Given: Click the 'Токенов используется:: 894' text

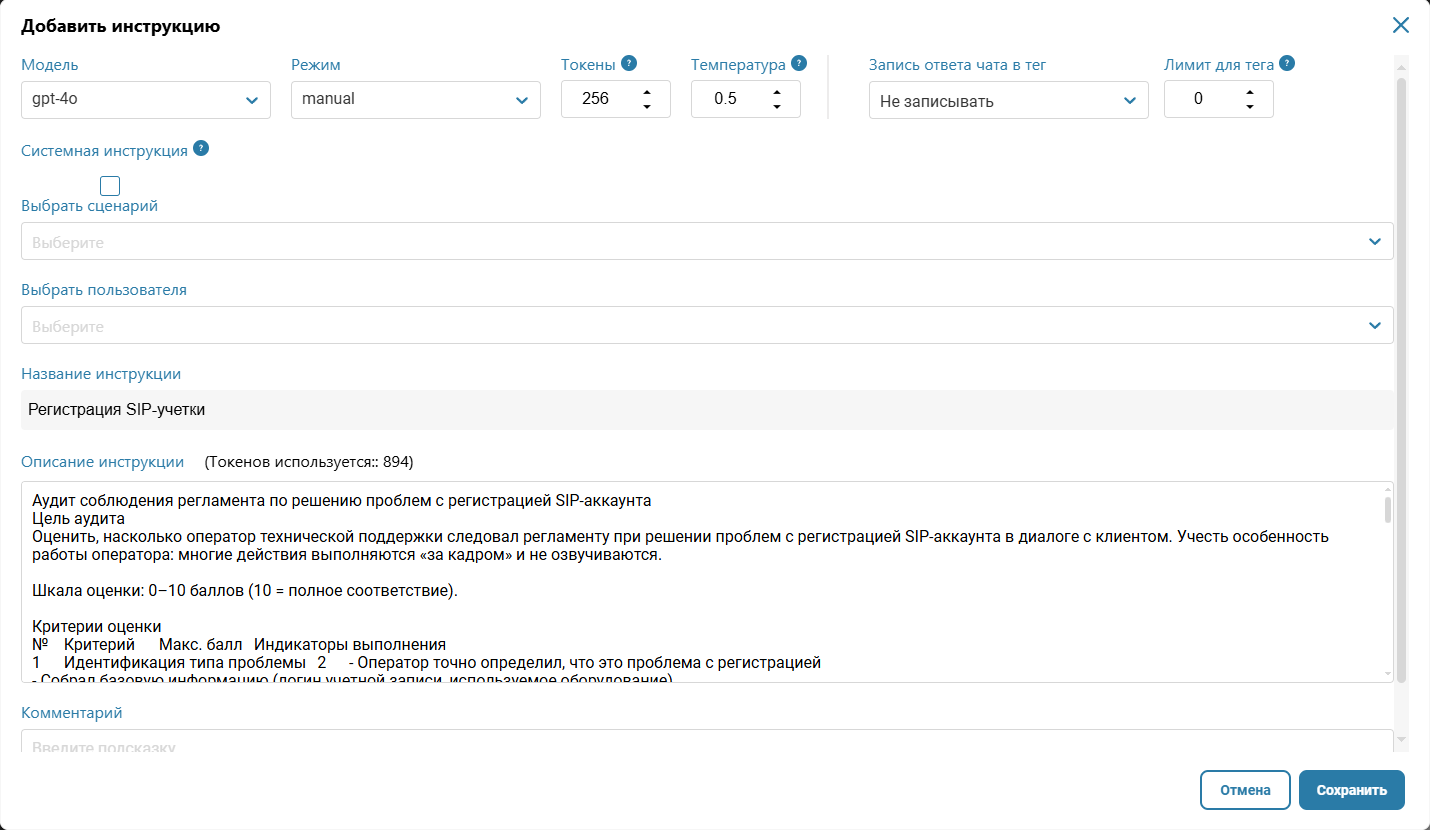Looking at the screenshot, I should tap(309, 462).
